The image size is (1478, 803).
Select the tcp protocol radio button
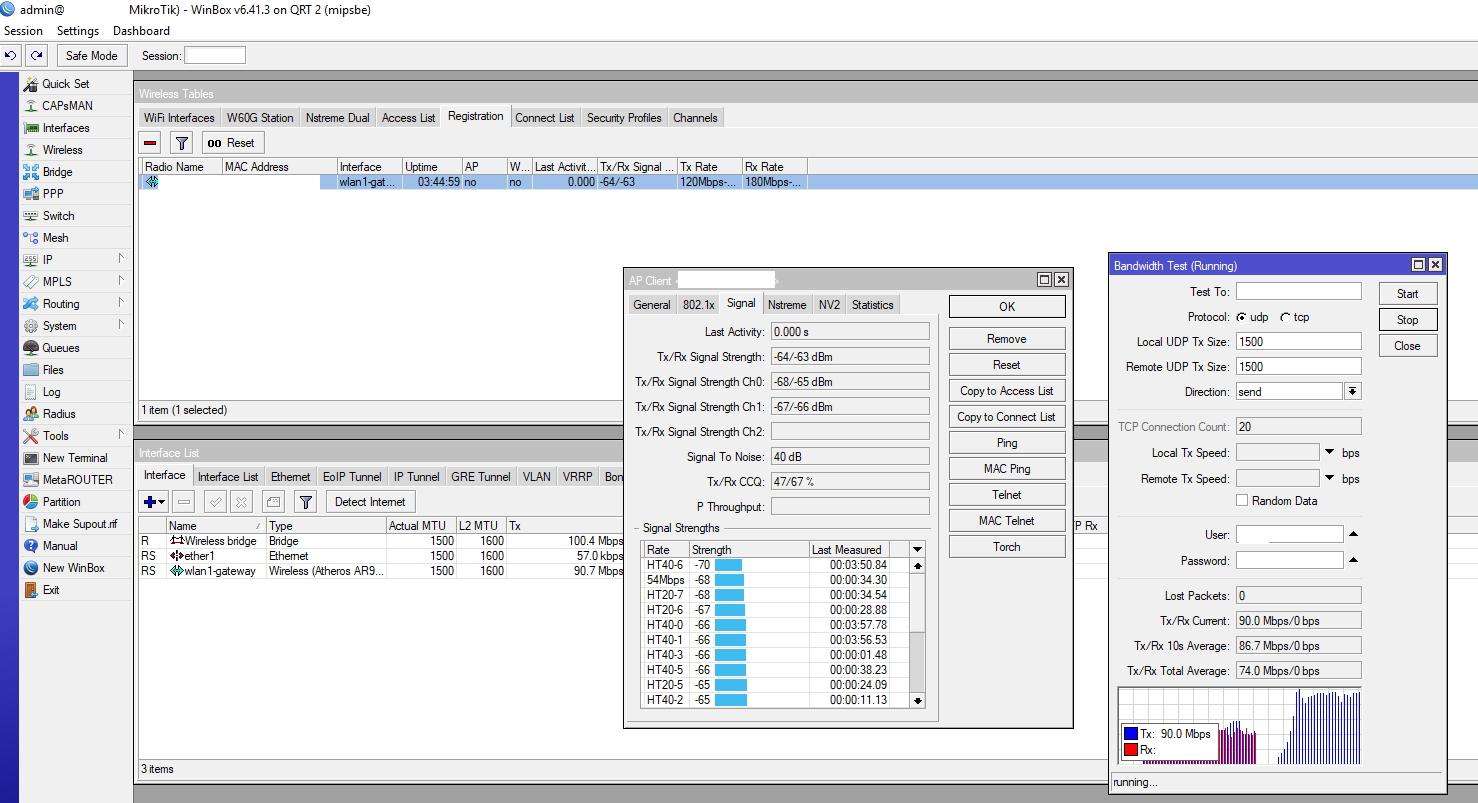1285,317
